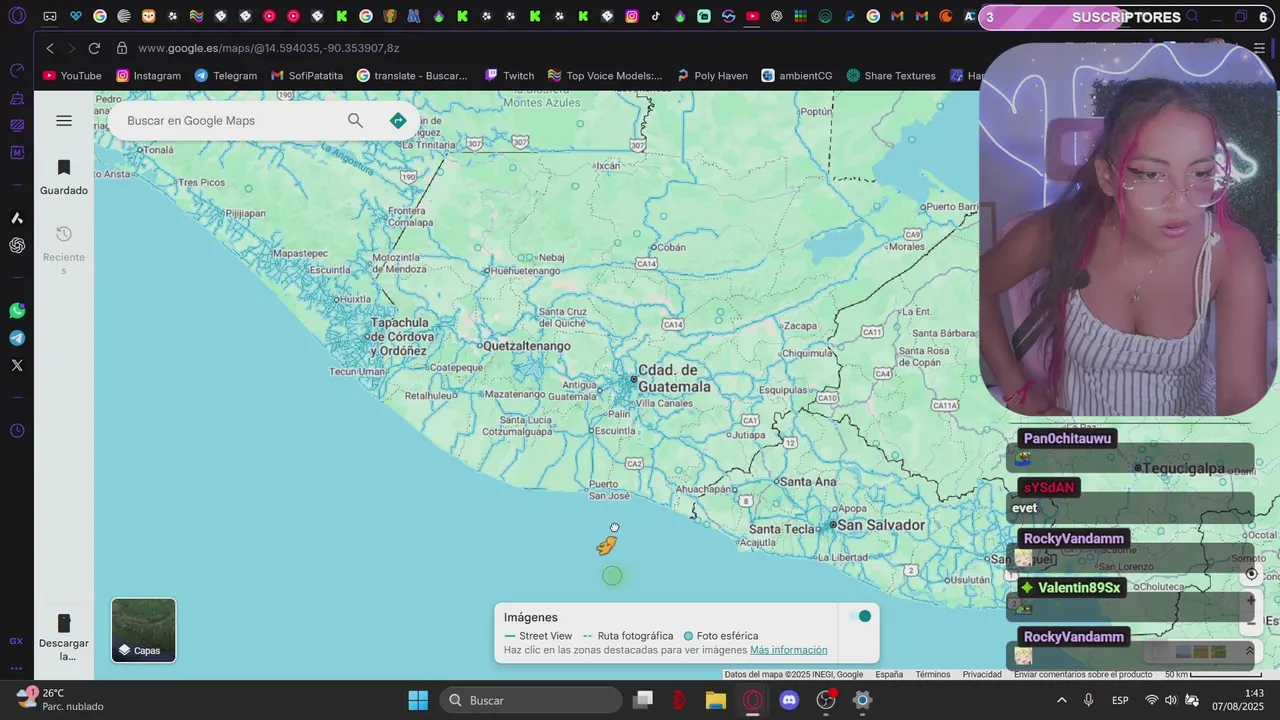Click the magnifier search icon in Maps

pos(355,121)
